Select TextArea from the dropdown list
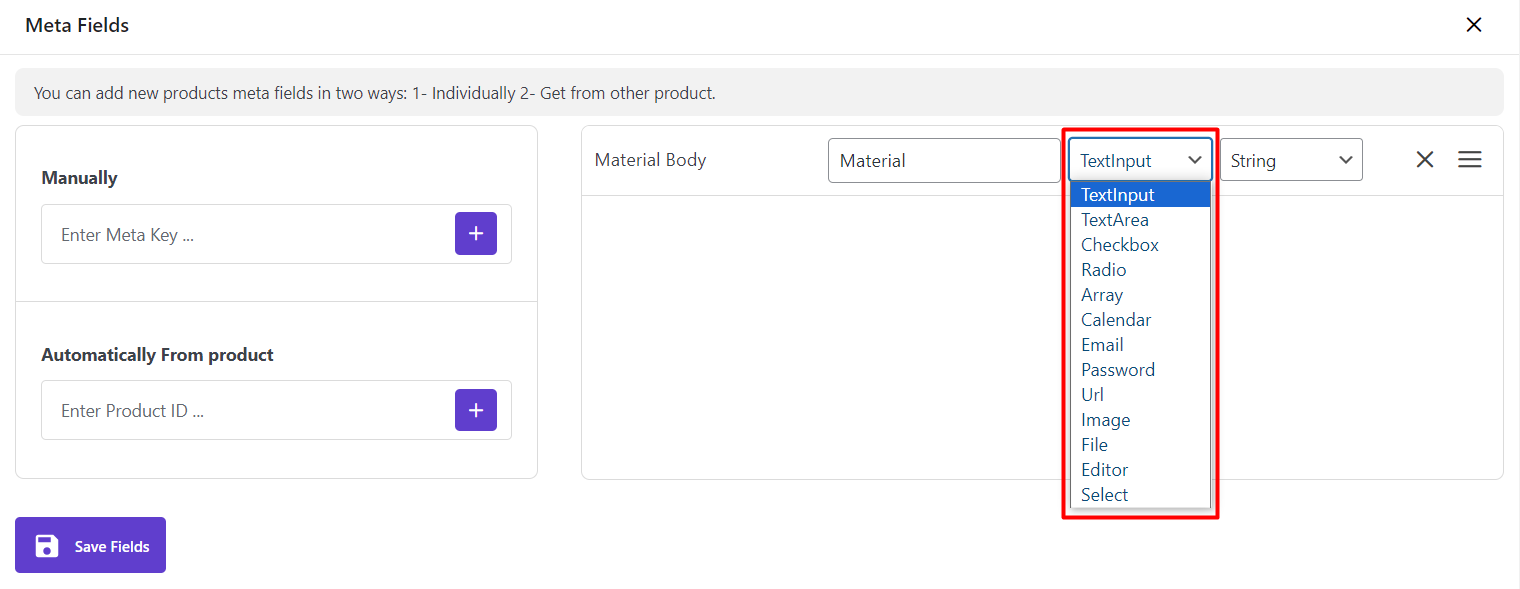 coord(1115,220)
